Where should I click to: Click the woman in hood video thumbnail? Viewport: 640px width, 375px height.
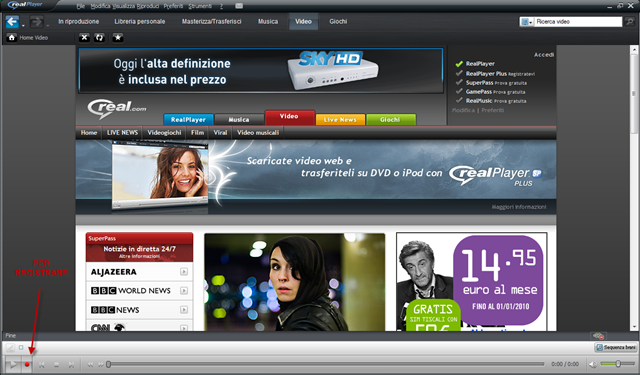(294, 282)
